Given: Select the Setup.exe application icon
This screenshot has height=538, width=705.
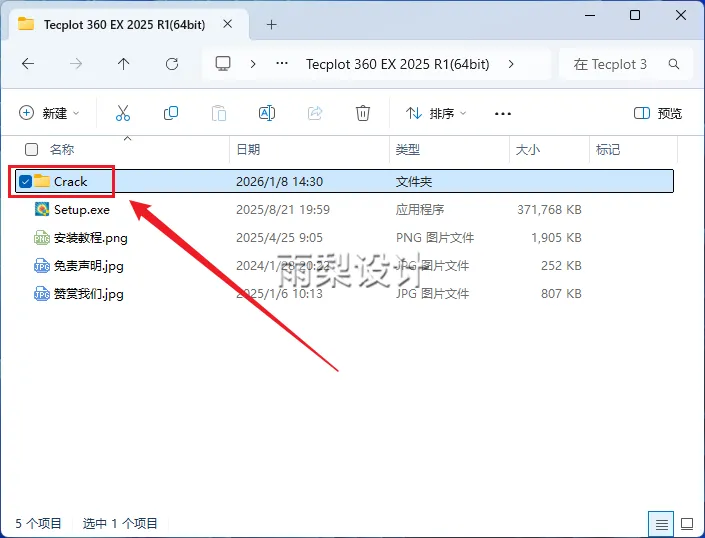Looking at the screenshot, I should [x=42, y=209].
